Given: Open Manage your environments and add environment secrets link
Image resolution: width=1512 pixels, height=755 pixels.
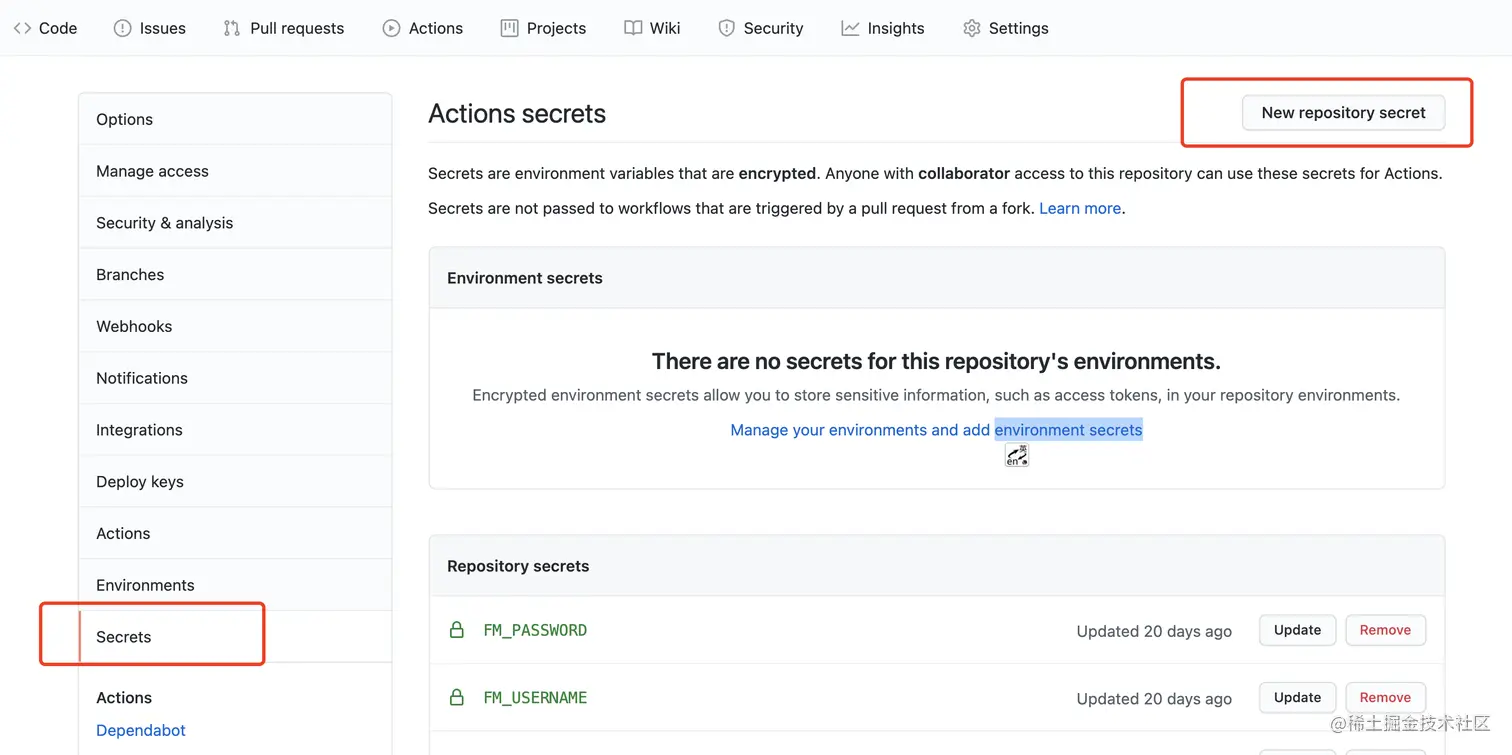Looking at the screenshot, I should pyautogui.click(x=936, y=430).
